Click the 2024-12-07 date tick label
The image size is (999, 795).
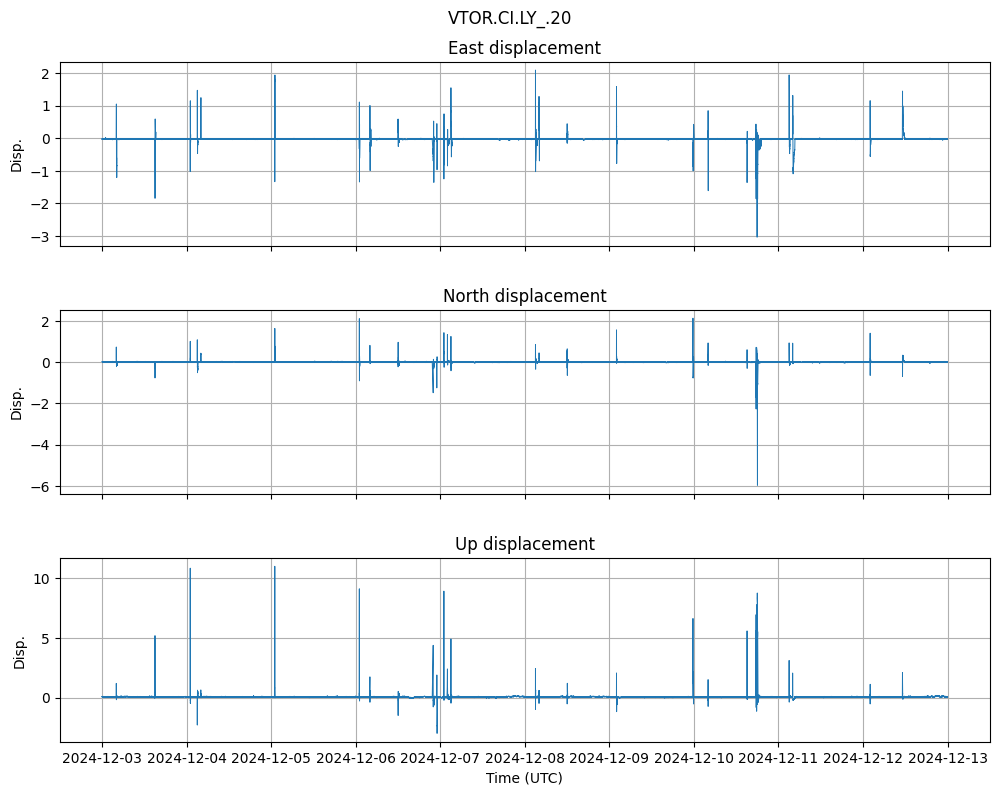point(440,759)
